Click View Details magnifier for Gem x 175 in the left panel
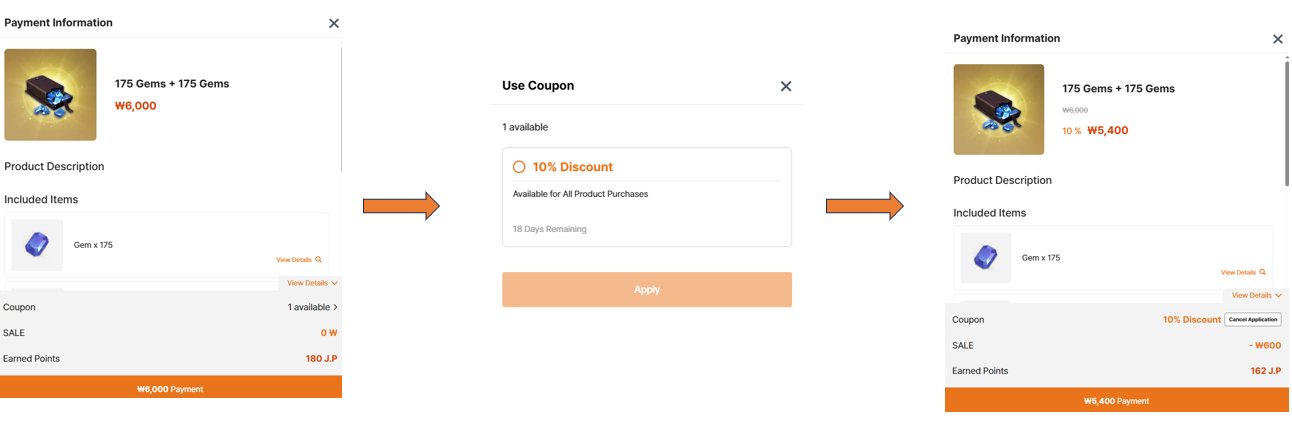 pos(299,260)
